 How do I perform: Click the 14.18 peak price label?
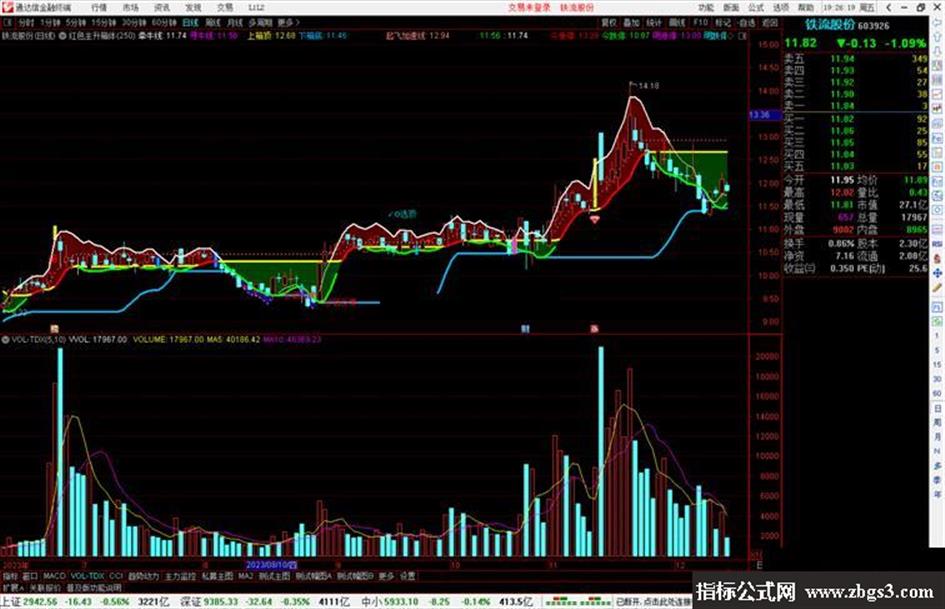(x=648, y=86)
